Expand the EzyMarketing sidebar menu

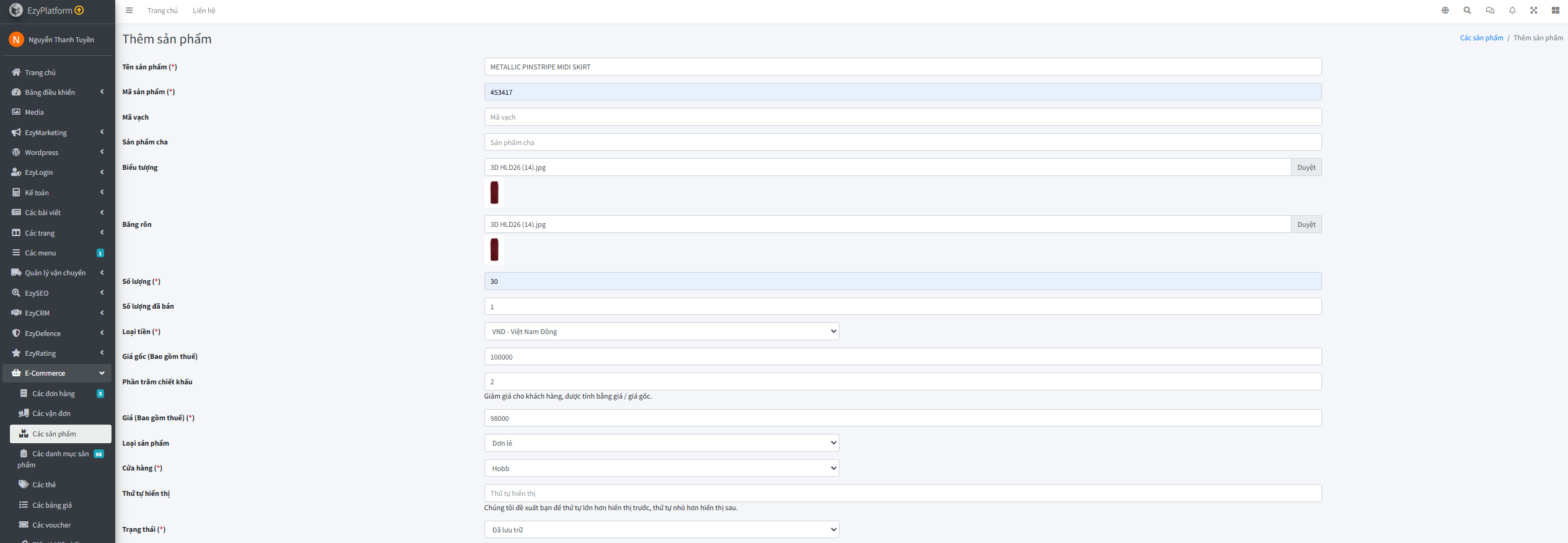(57, 133)
